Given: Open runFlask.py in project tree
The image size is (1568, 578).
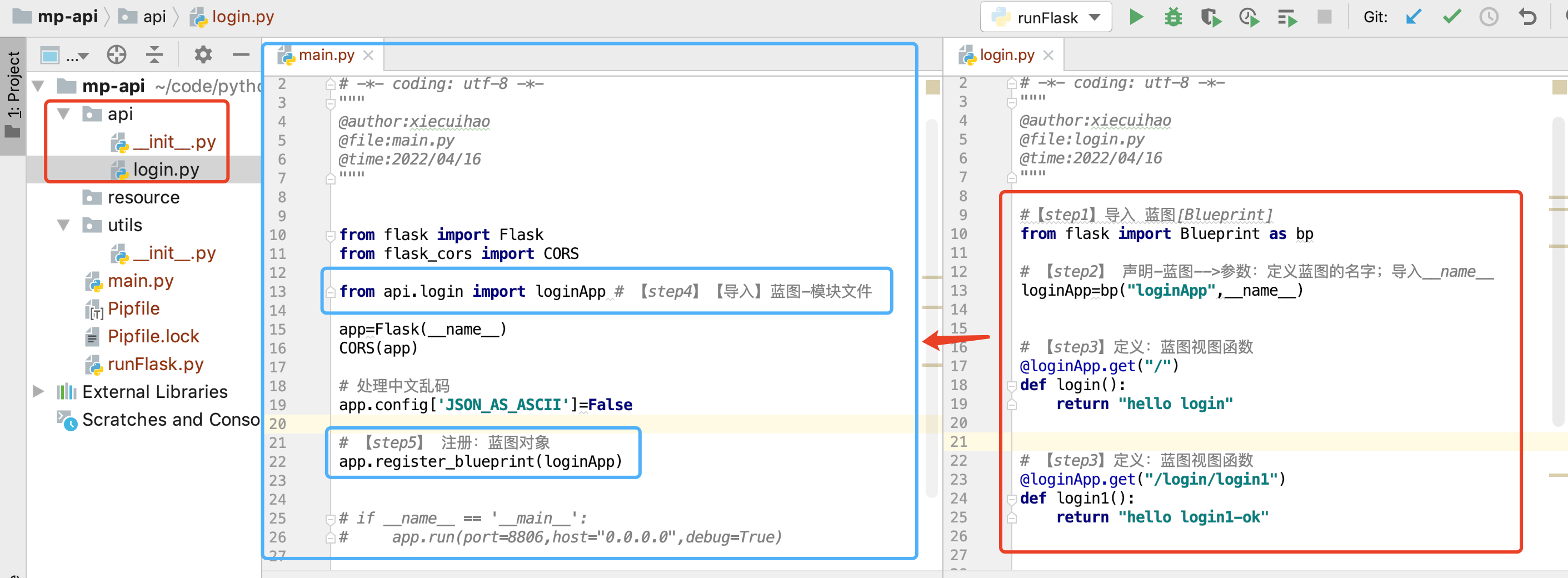Looking at the screenshot, I should [144, 364].
